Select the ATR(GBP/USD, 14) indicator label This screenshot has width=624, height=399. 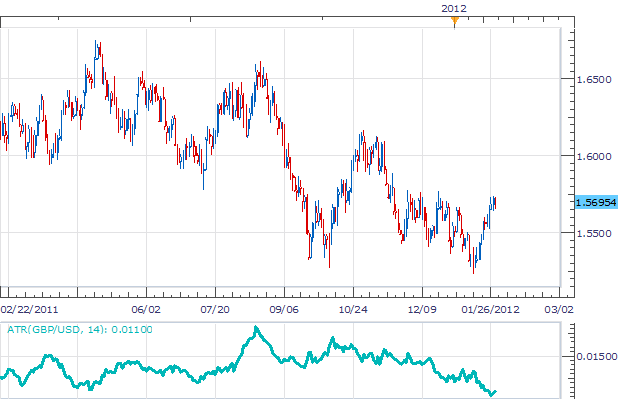80,329
